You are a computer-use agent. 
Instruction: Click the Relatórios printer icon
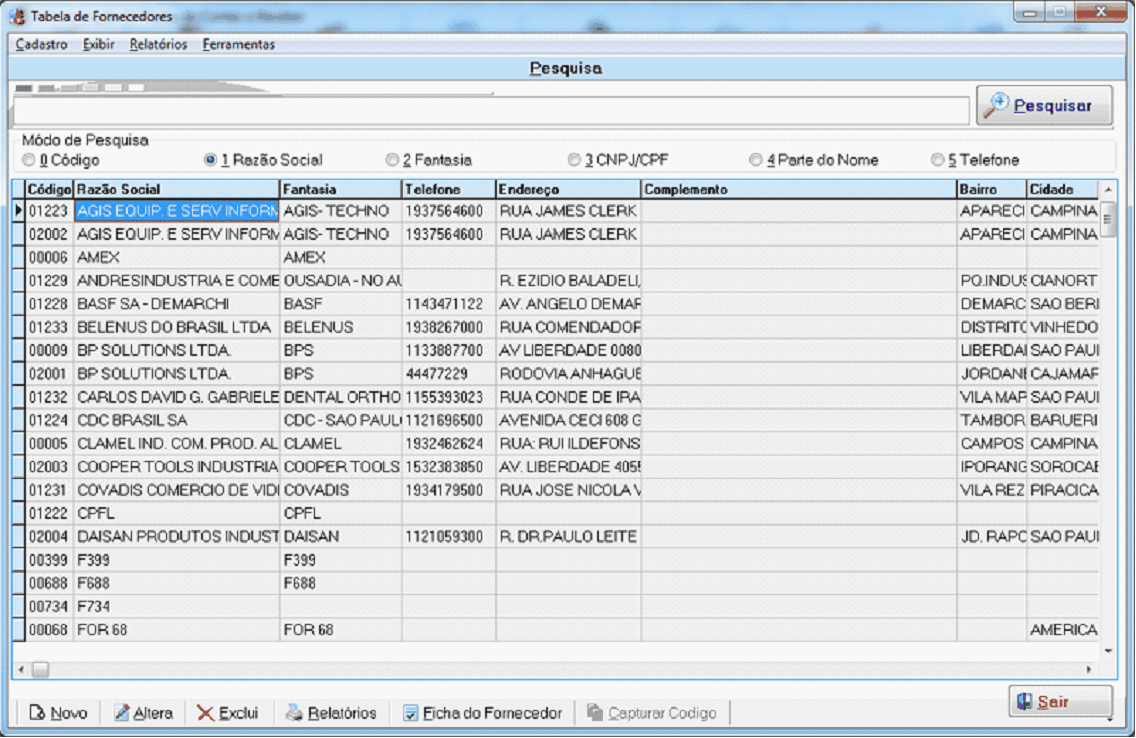(x=294, y=713)
